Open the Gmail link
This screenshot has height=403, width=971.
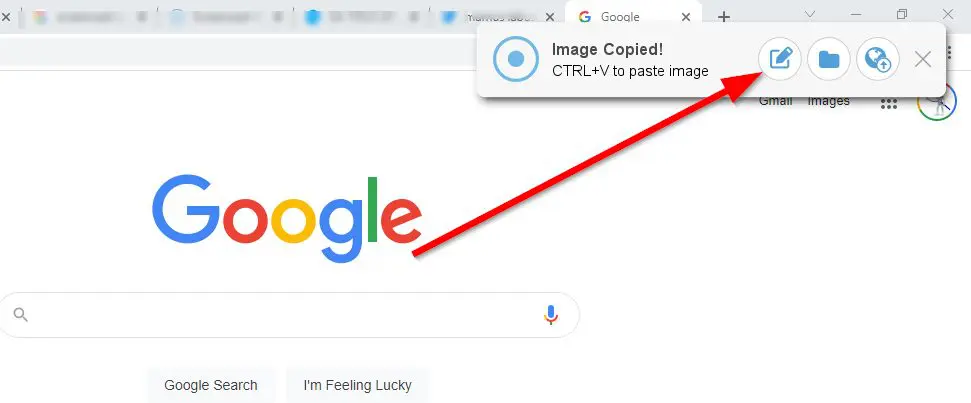click(775, 102)
